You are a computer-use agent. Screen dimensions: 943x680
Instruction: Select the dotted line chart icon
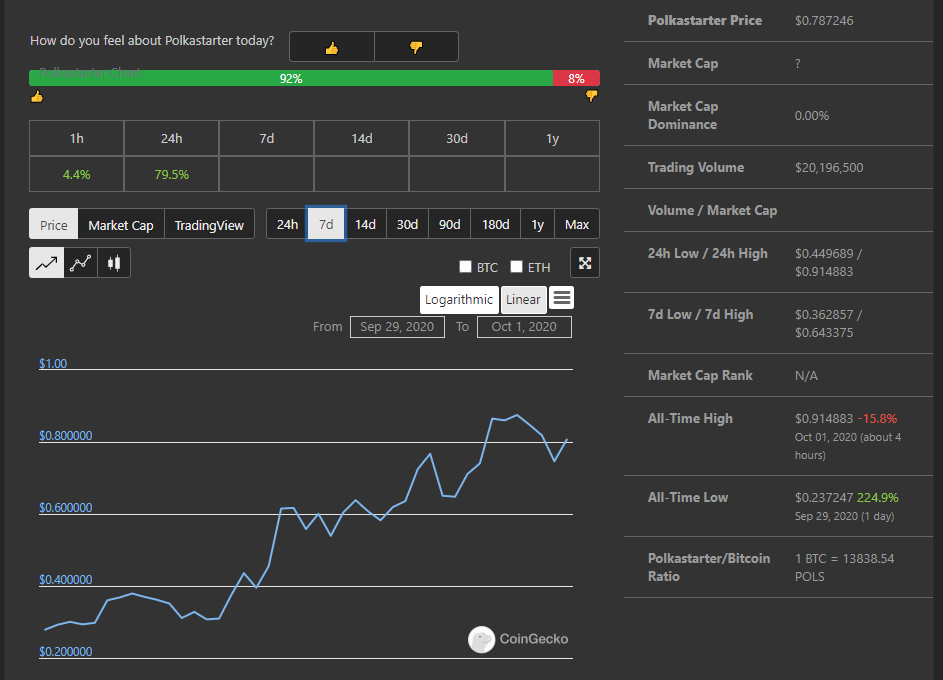81,263
